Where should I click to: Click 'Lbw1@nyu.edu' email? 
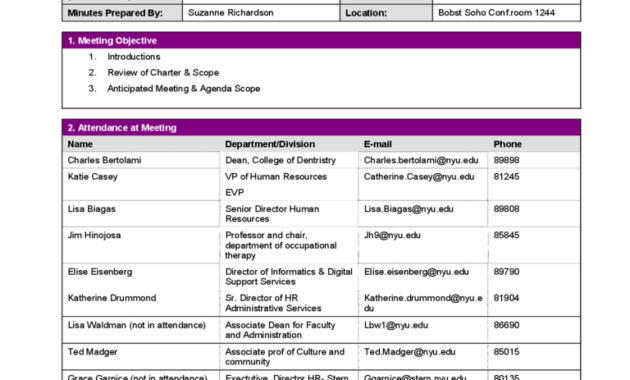(396, 325)
